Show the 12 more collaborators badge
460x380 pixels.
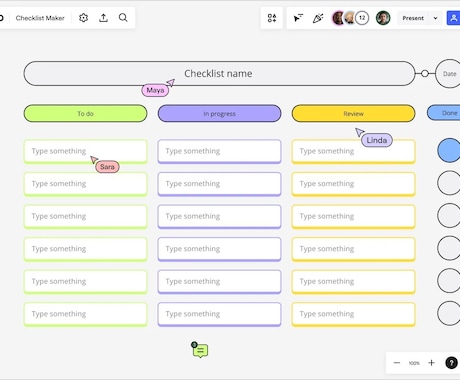[x=362, y=18]
